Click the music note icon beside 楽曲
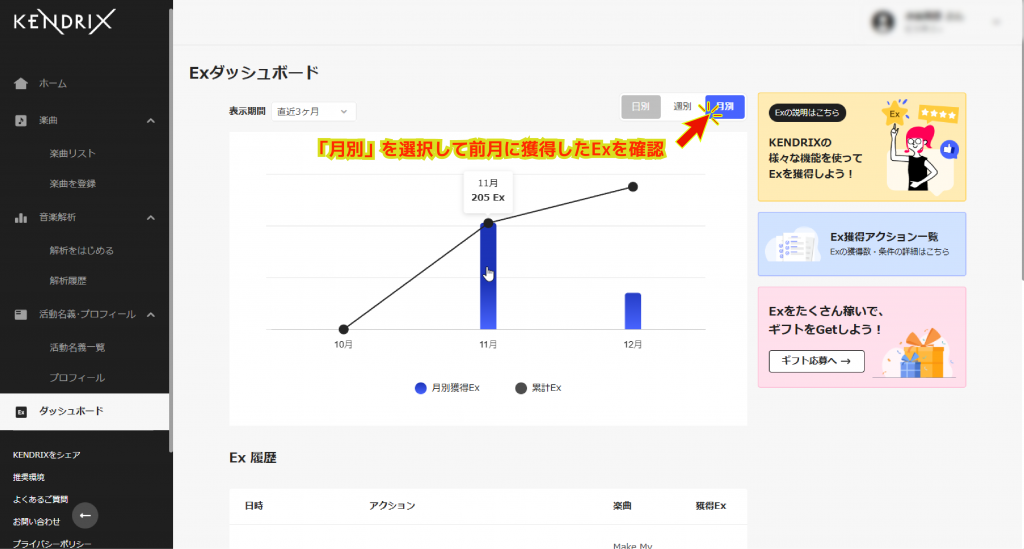Viewport: 1024px width, 549px height. pos(21,120)
